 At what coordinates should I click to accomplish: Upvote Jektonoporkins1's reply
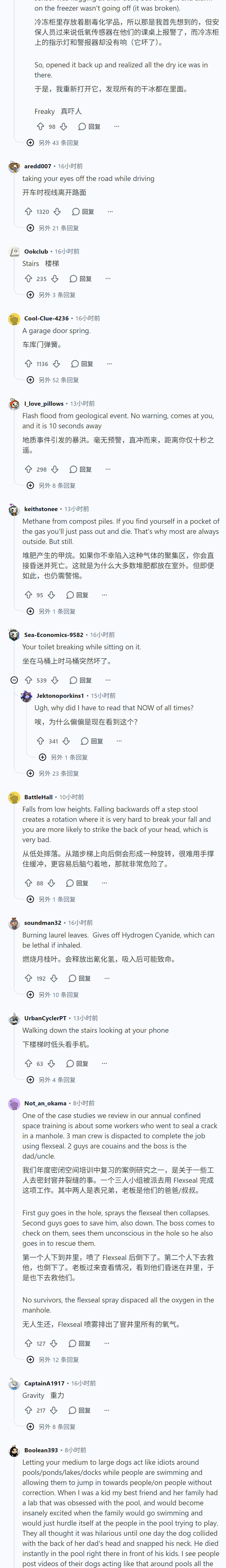(x=40, y=741)
